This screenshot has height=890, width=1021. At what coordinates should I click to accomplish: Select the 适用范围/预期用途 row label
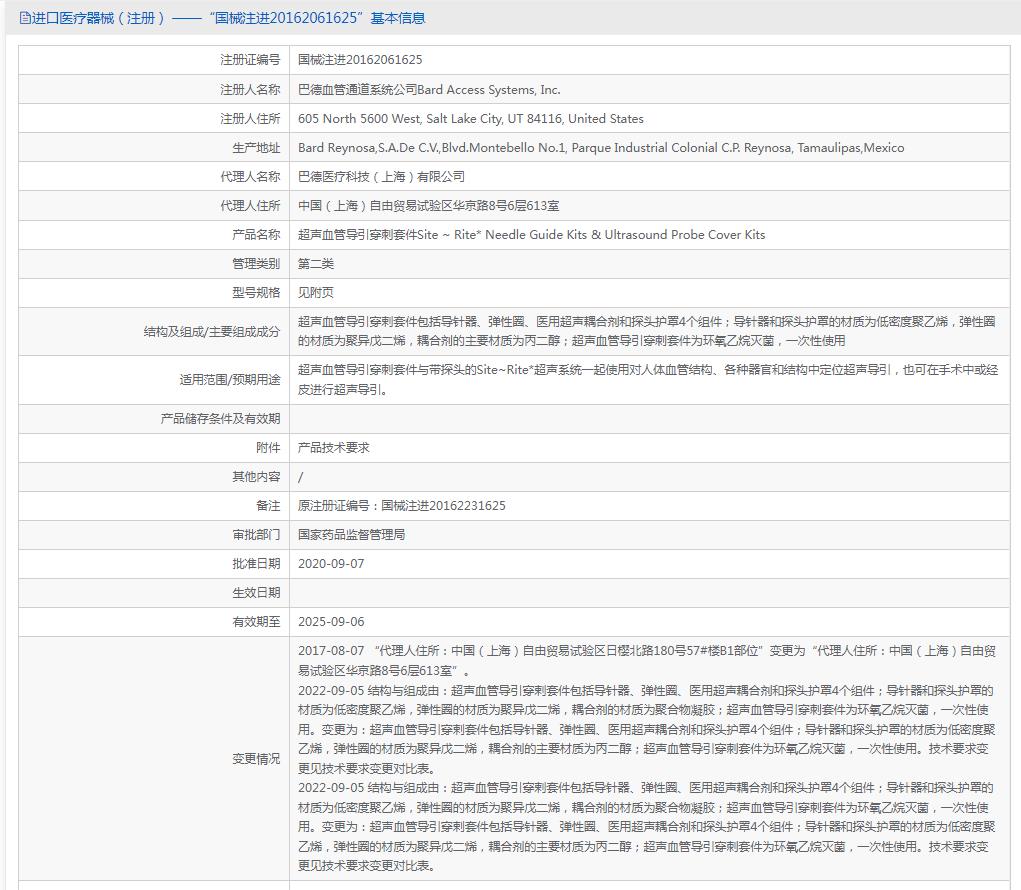point(230,380)
